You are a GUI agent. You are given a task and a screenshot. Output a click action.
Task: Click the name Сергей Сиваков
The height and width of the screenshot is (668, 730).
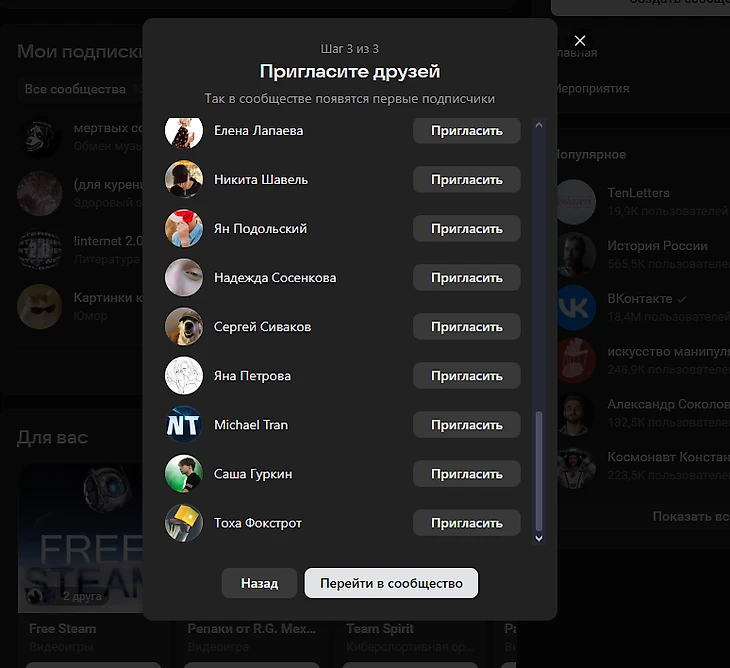[x=262, y=327]
